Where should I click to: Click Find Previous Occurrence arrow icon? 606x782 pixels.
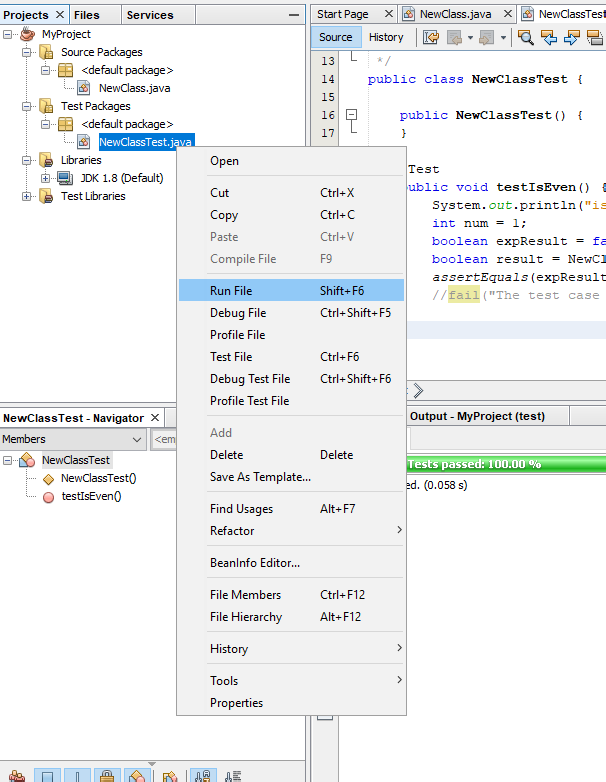click(549, 37)
